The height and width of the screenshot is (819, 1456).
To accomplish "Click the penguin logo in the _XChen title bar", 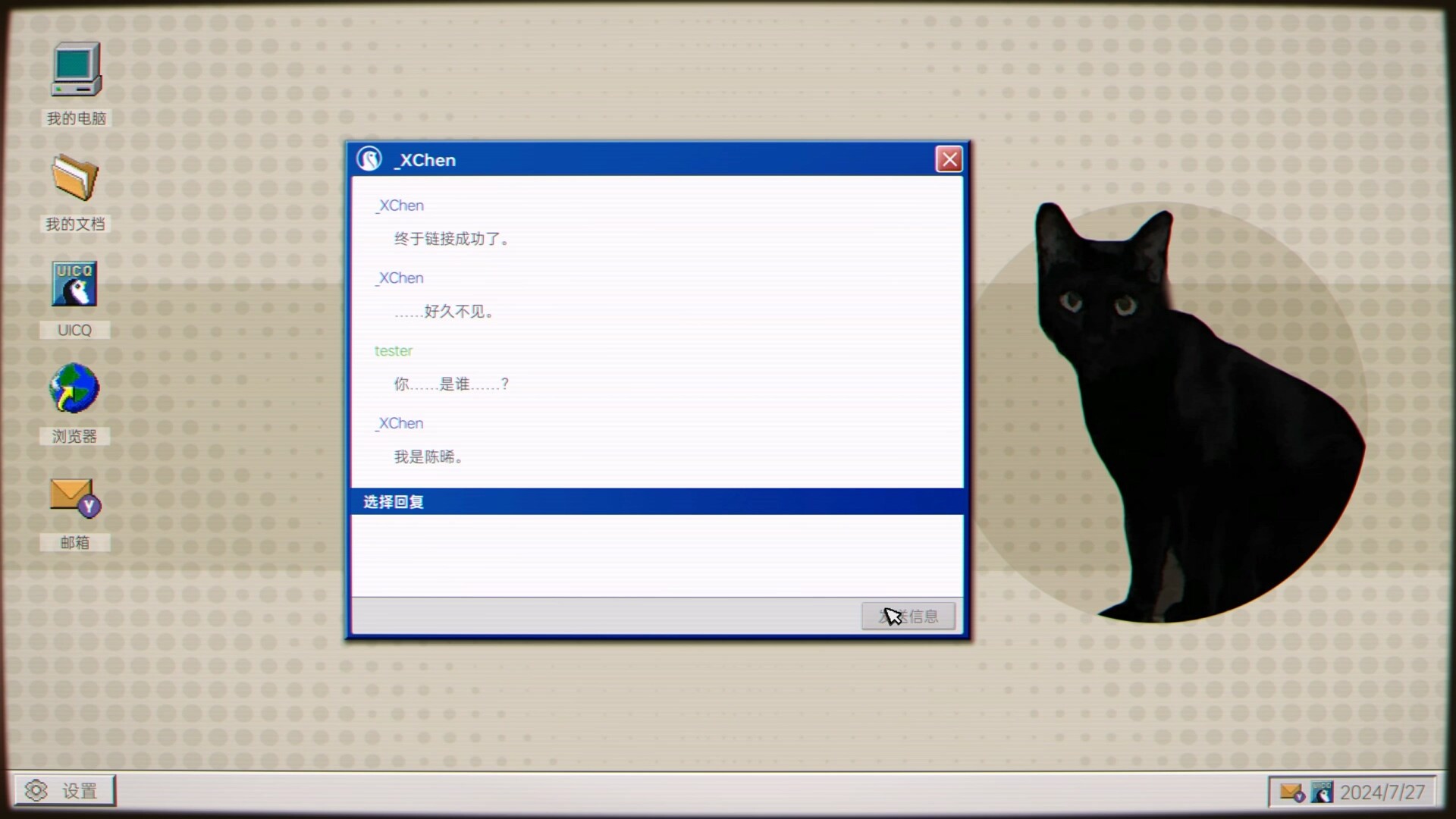I will [x=371, y=159].
